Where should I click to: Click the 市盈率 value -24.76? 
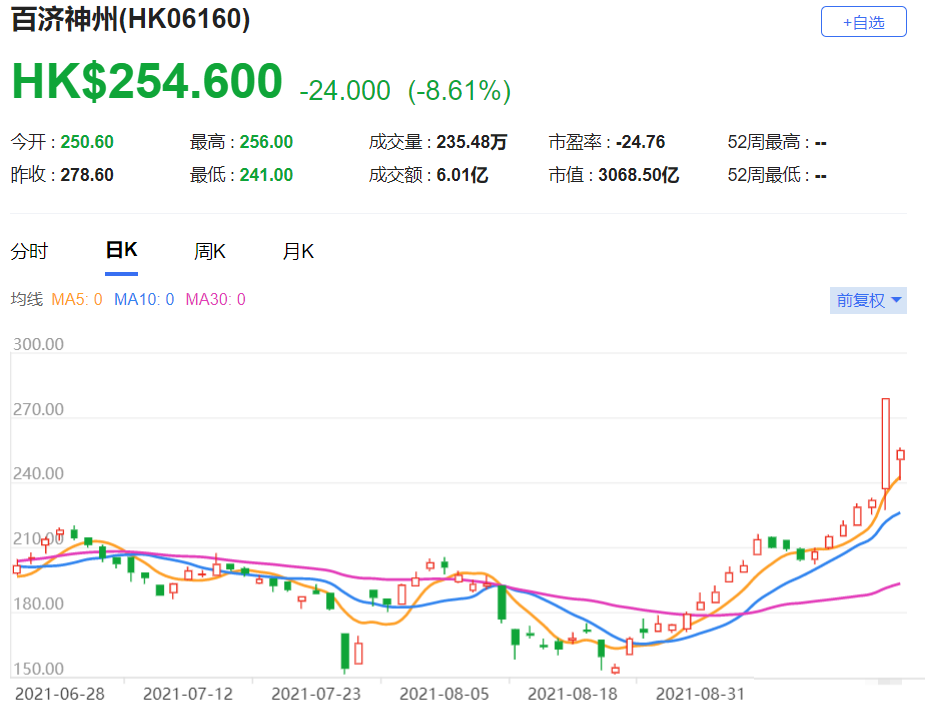pyautogui.click(x=640, y=142)
